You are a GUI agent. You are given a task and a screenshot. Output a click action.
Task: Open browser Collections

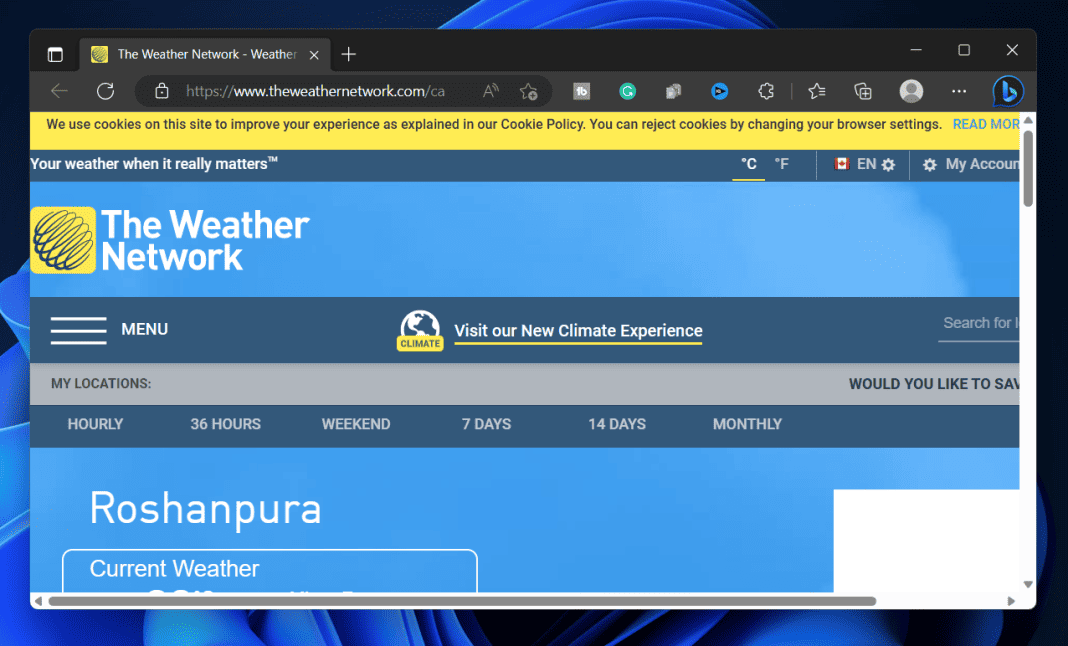pyautogui.click(x=862, y=91)
